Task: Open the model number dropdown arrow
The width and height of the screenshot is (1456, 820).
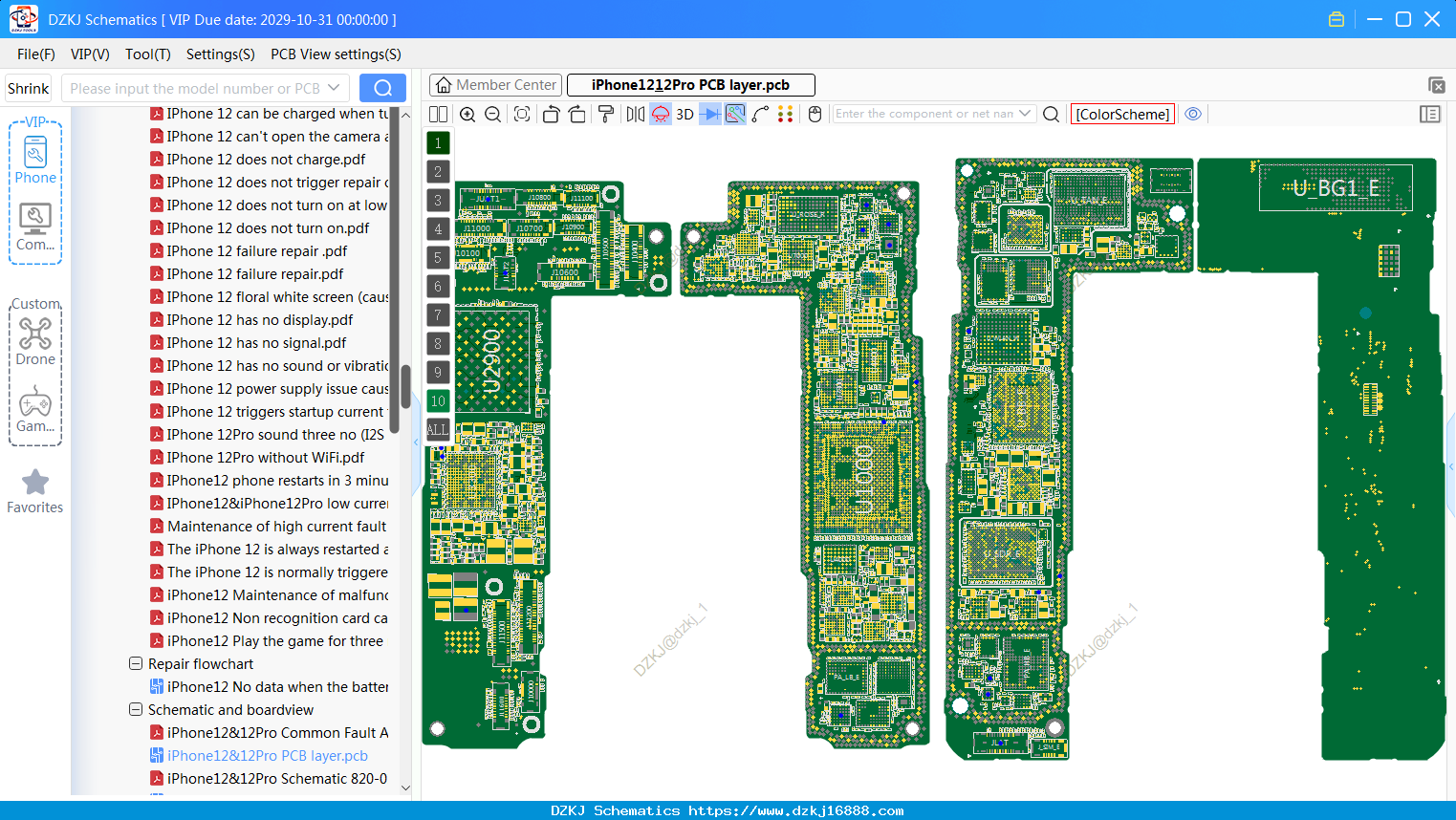Action: (334, 88)
